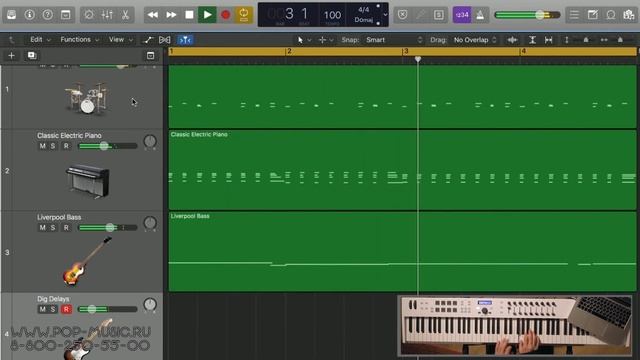Open the Drag No Overlap dropdown

click(475, 40)
